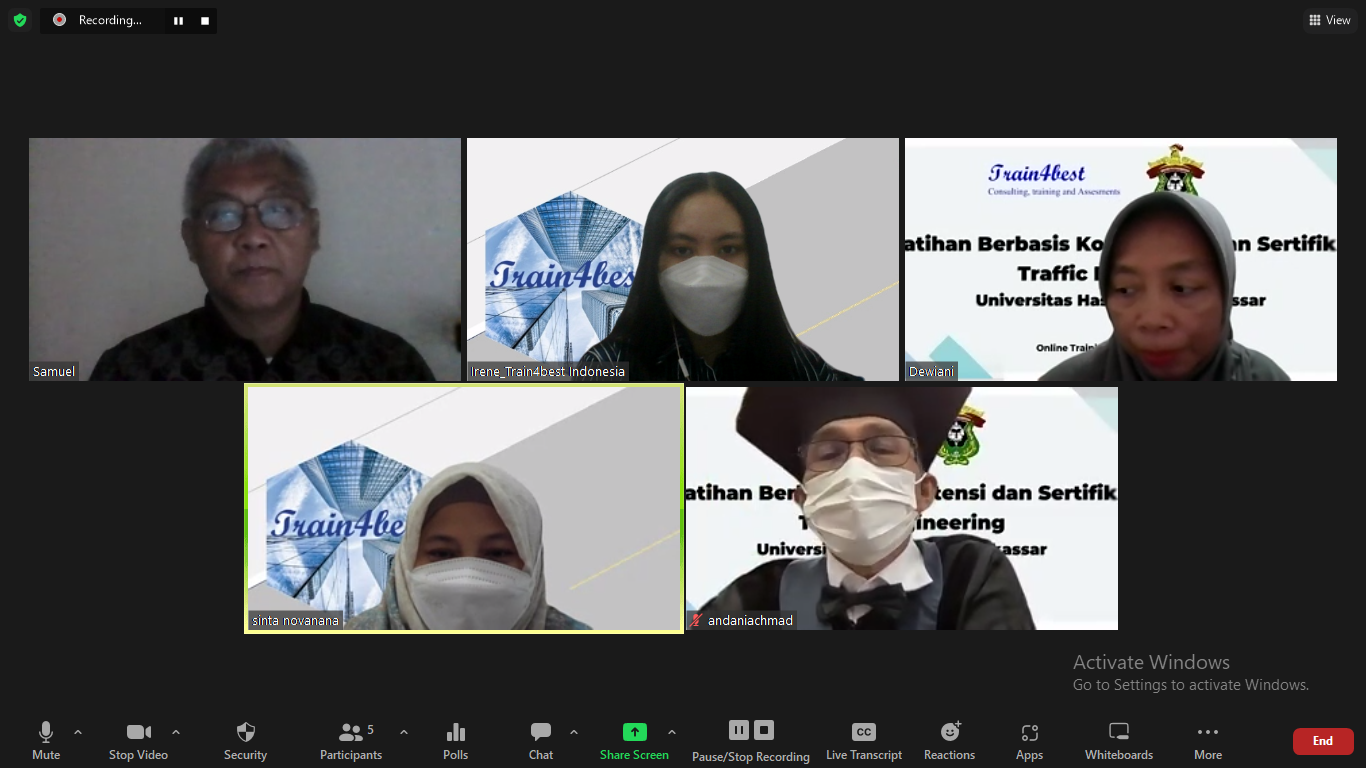Expand audio options arrow beside Mute

(78, 732)
